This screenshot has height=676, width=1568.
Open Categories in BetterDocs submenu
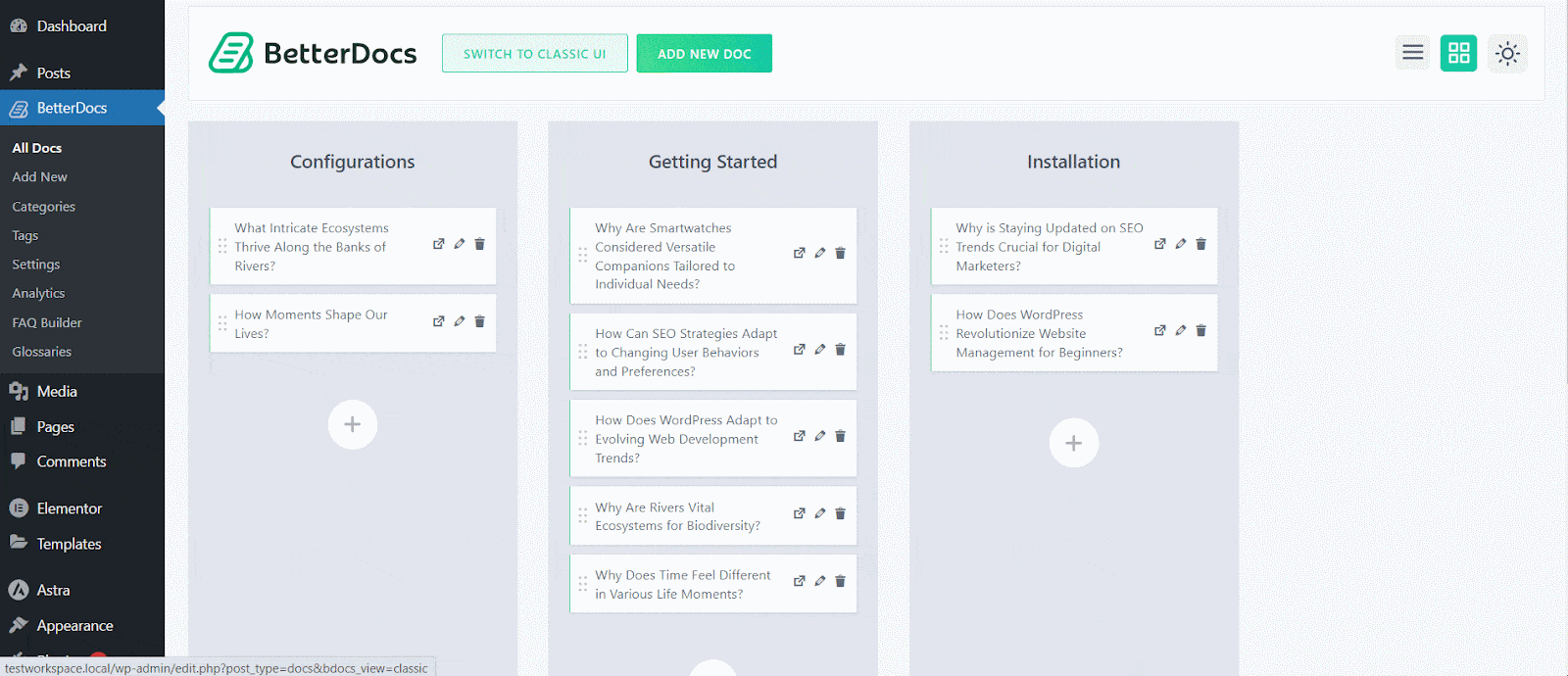click(43, 207)
